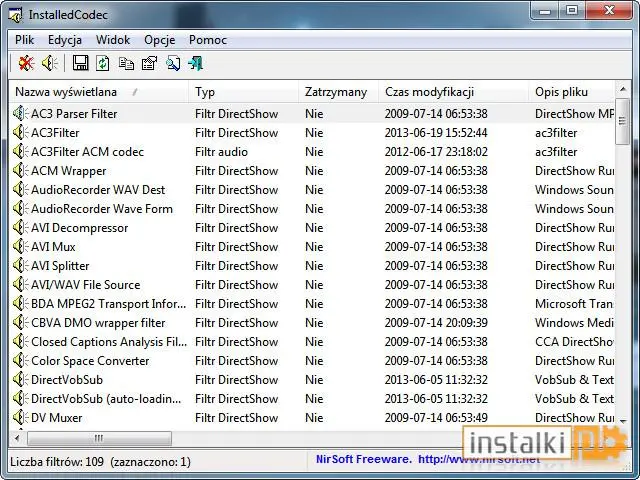Open the Pomoc menu
Image resolution: width=640 pixels, height=480 pixels.
click(x=208, y=40)
